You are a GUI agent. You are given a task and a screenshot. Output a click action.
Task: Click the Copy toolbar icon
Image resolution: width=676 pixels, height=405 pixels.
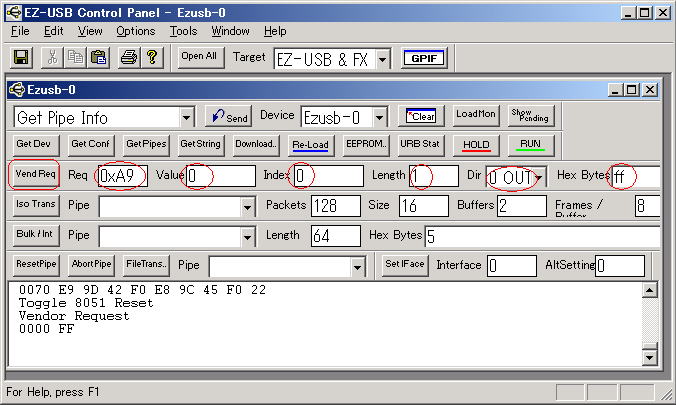[75, 57]
